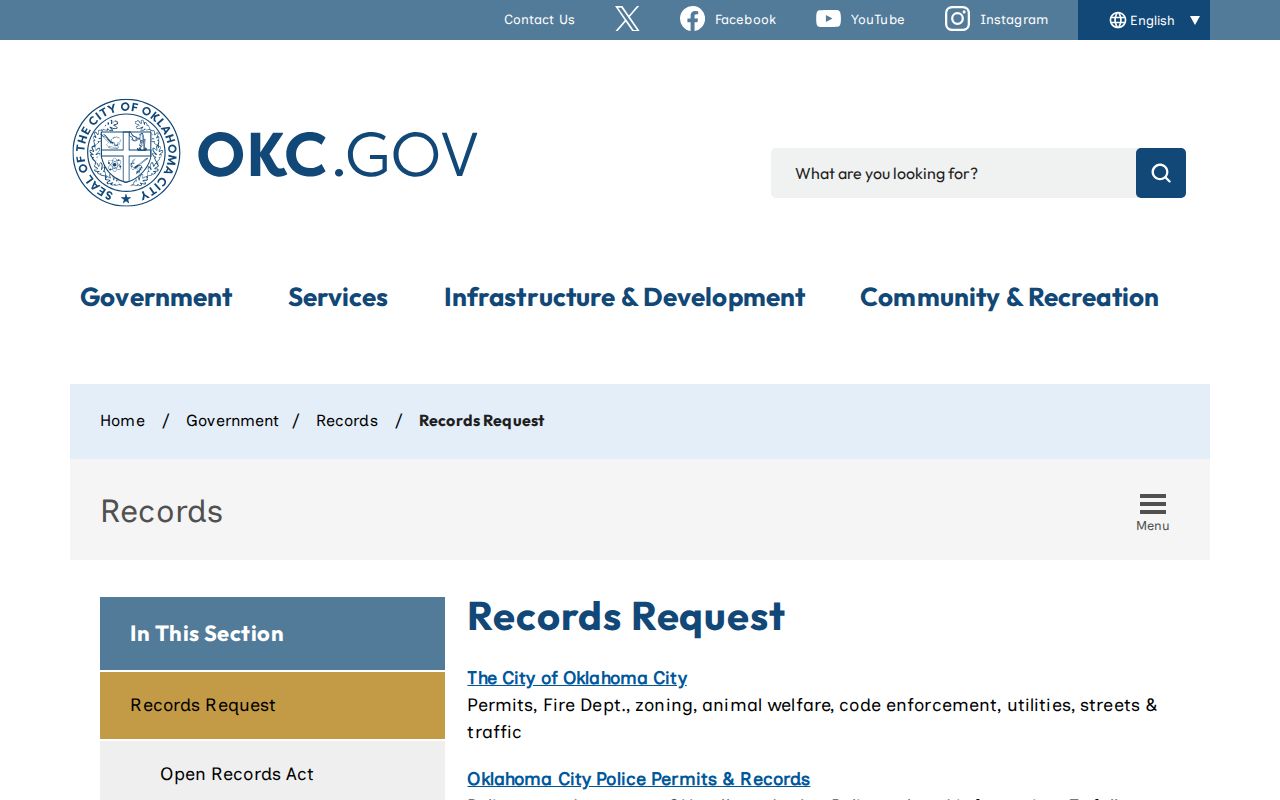Open Infrastructure & Development menu
The height and width of the screenshot is (800, 1280).
coord(624,297)
